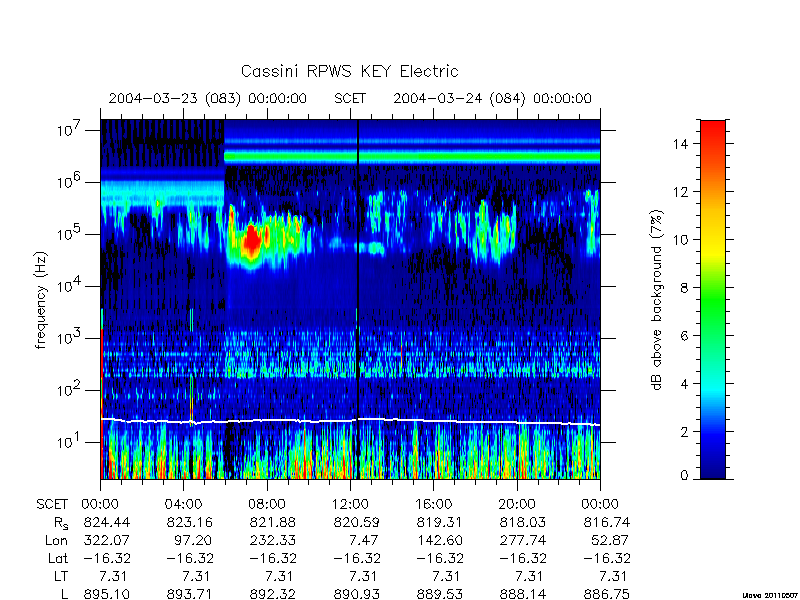The image size is (800, 600).
Task: Click the color bar tick value 10
Action: point(681,240)
